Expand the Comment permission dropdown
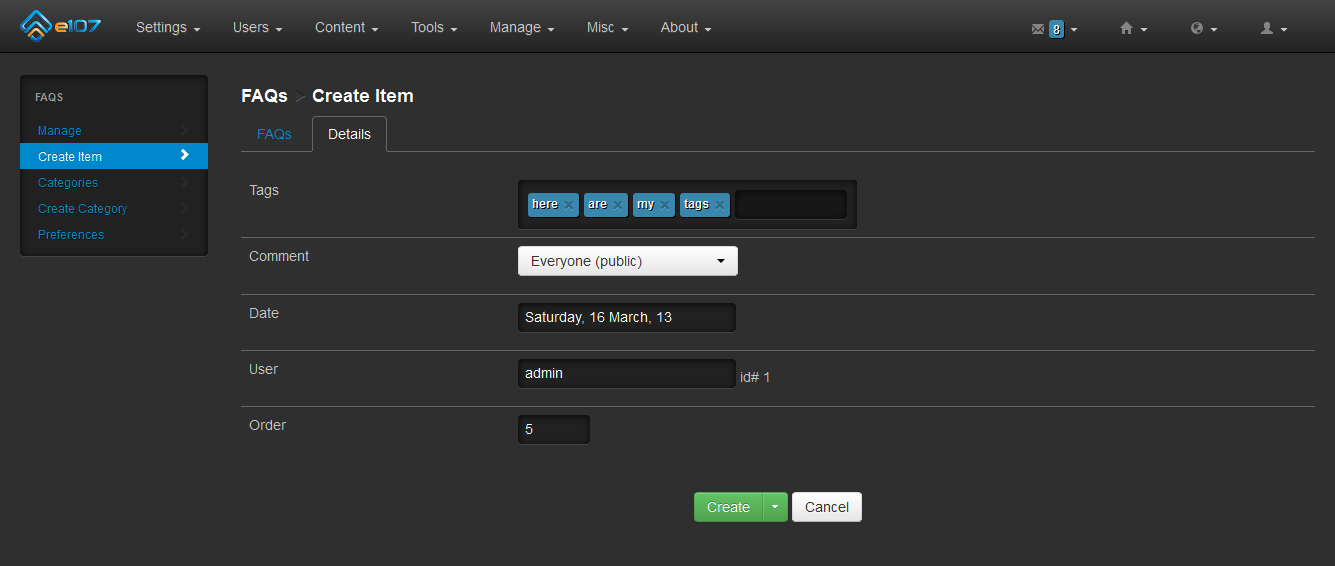1335x566 pixels. [627, 262]
